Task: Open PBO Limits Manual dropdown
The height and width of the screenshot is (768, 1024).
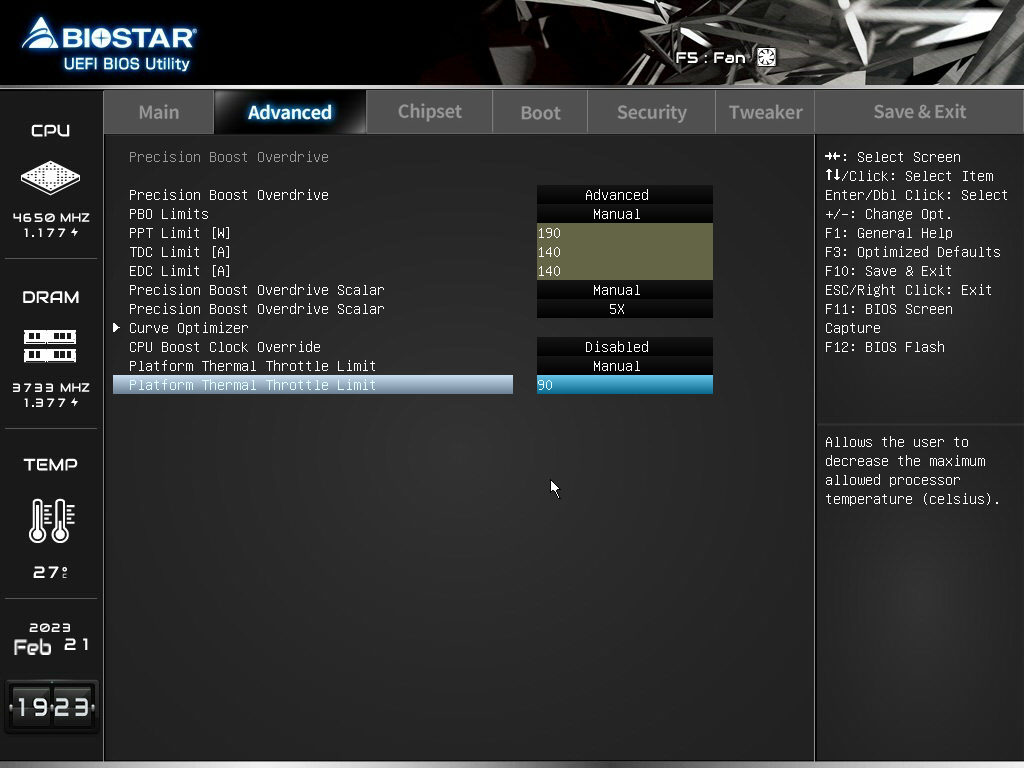Action: click(625, 214)
